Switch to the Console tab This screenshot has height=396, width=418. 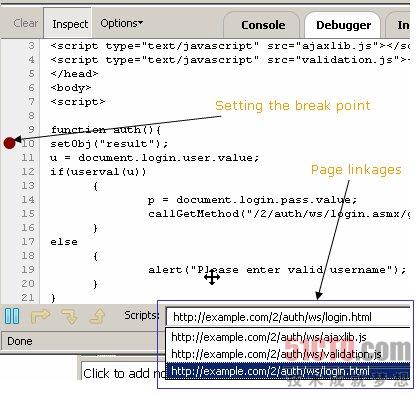[263, 25]
